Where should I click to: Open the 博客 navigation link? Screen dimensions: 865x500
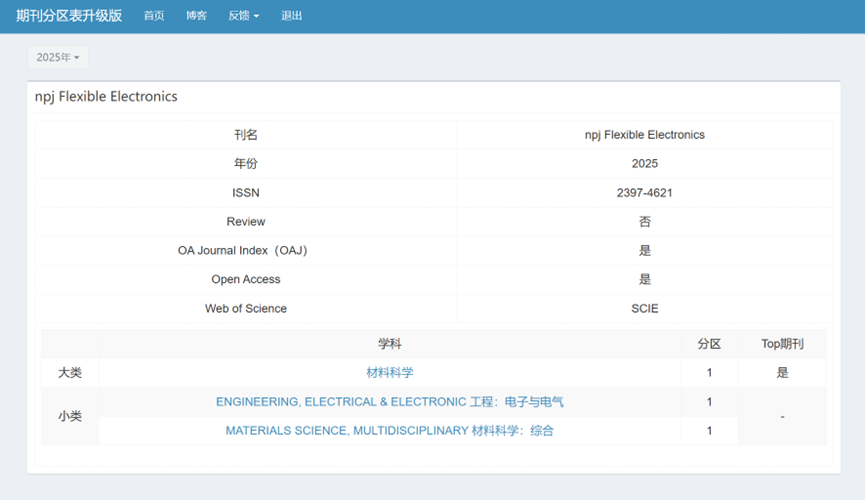196,16
